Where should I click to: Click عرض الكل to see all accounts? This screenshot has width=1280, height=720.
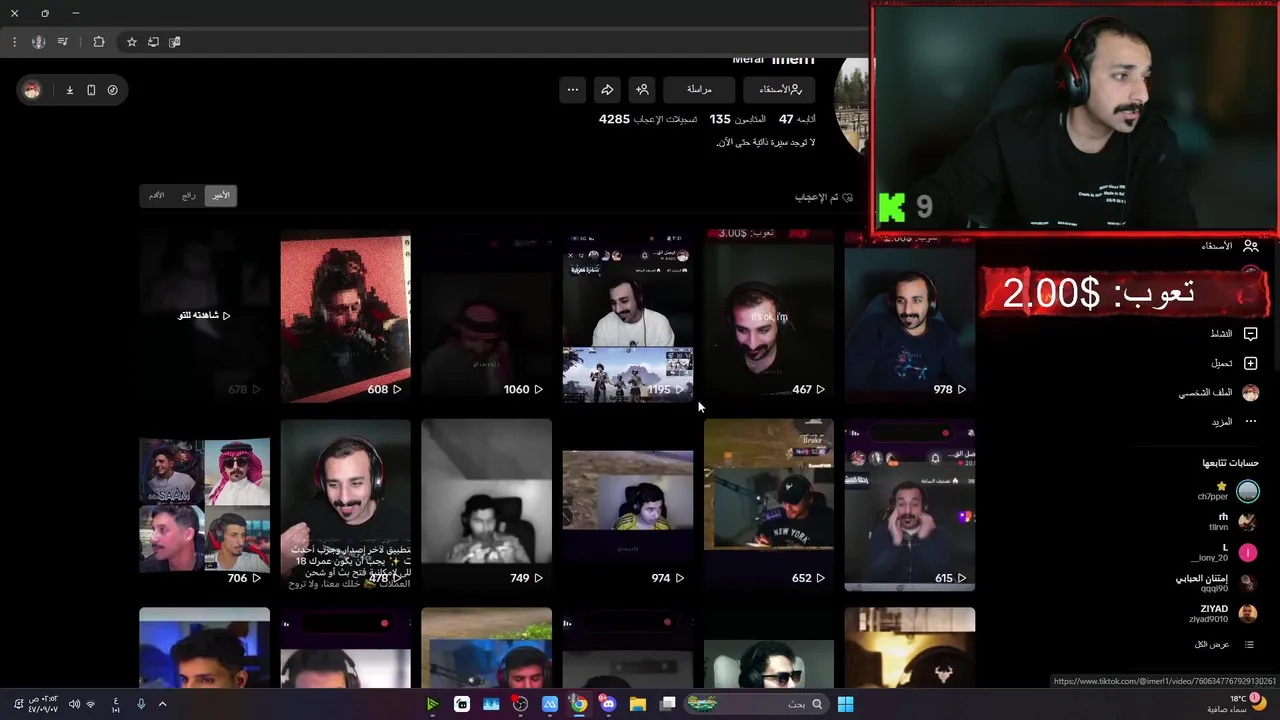pyautogui.click(x=1224, y=645)
